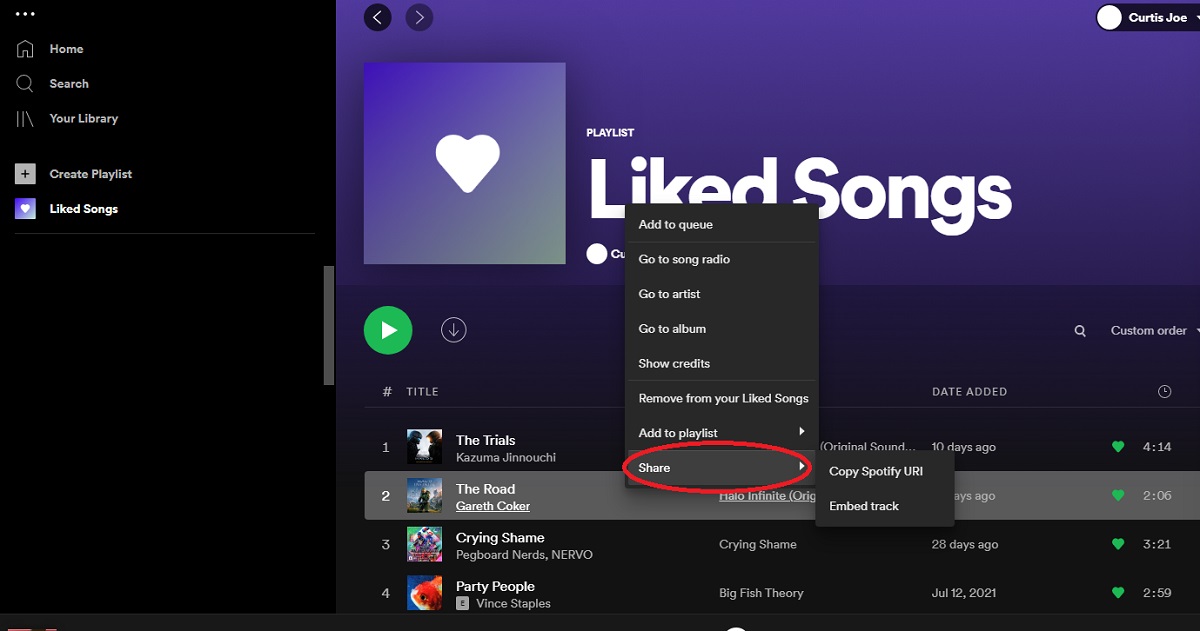Click the TITLE column header

[x=422, y=392]
